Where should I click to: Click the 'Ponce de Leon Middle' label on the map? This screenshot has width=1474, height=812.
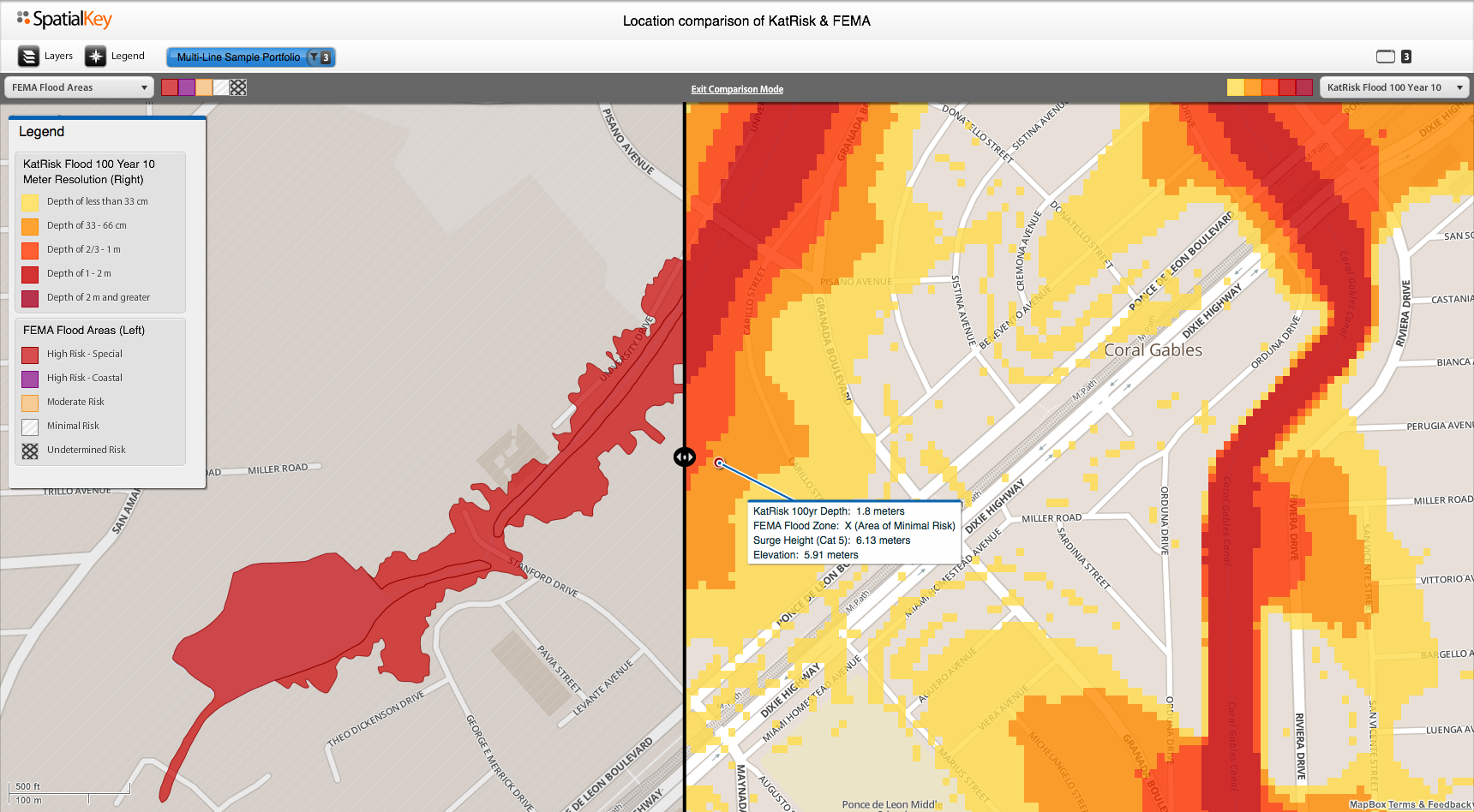[x=891, y=805]
